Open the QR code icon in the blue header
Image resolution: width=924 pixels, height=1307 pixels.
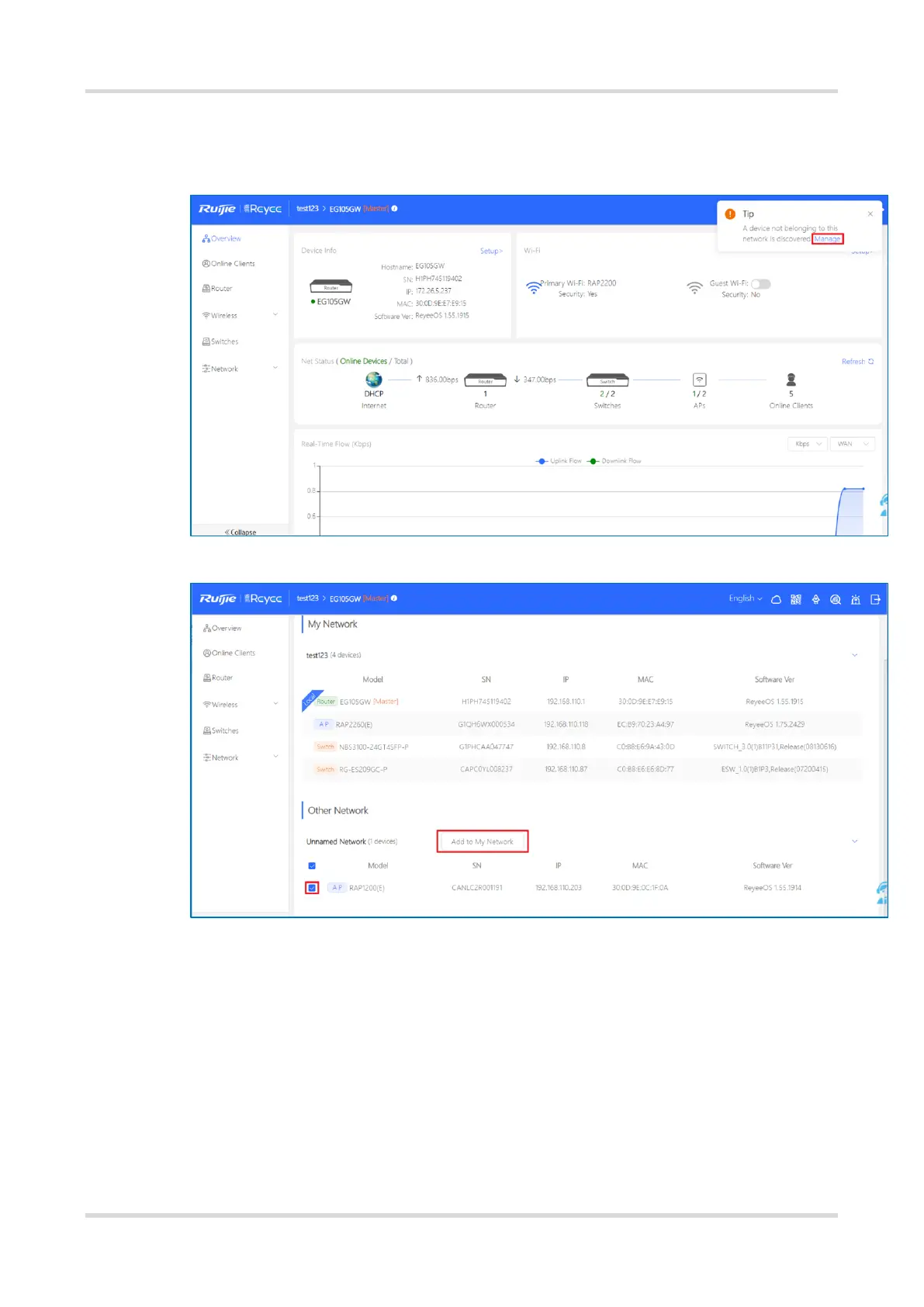pos(796,599)
